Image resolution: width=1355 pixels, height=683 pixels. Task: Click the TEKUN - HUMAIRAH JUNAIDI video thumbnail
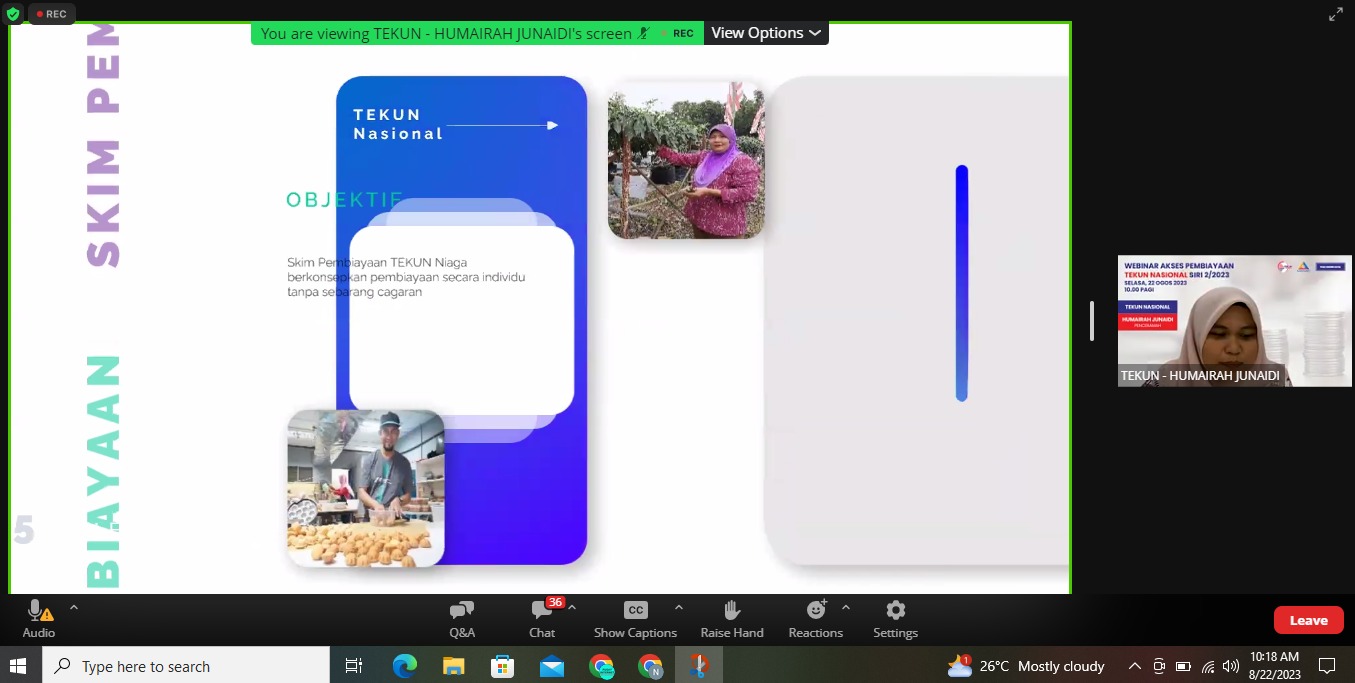coord(1235,321)
